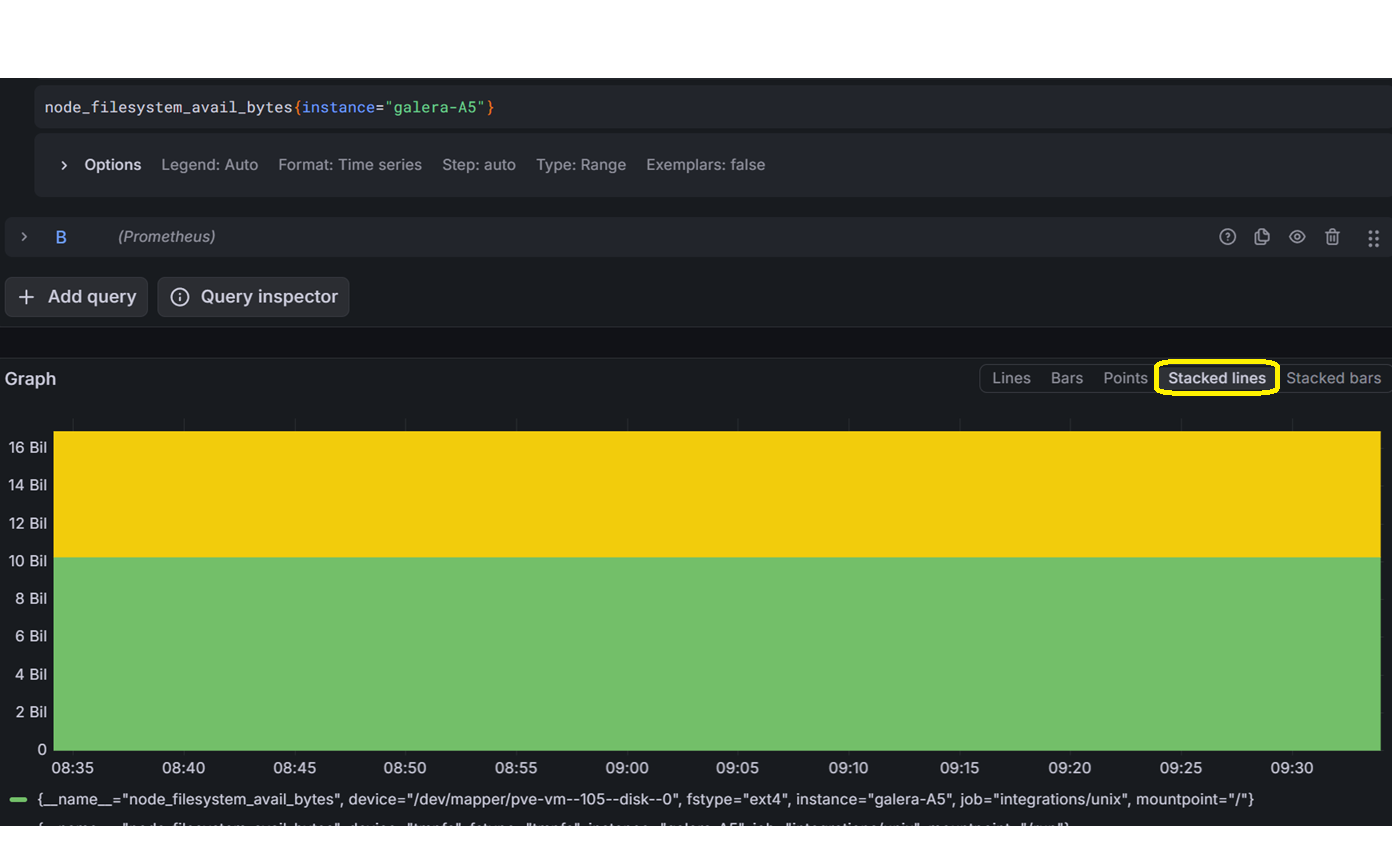Click the 09:00 time axis label
This screenshot has width=1392, height=848.
[x=626, y=768]
